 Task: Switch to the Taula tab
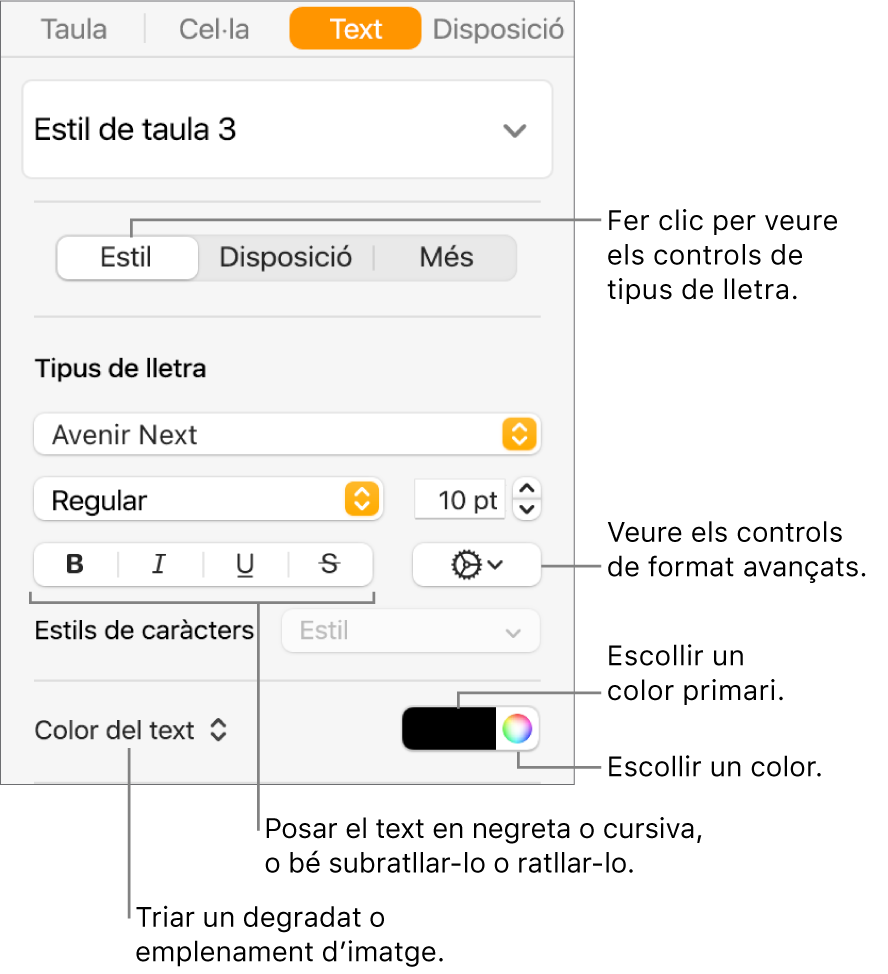coord(74,29)
